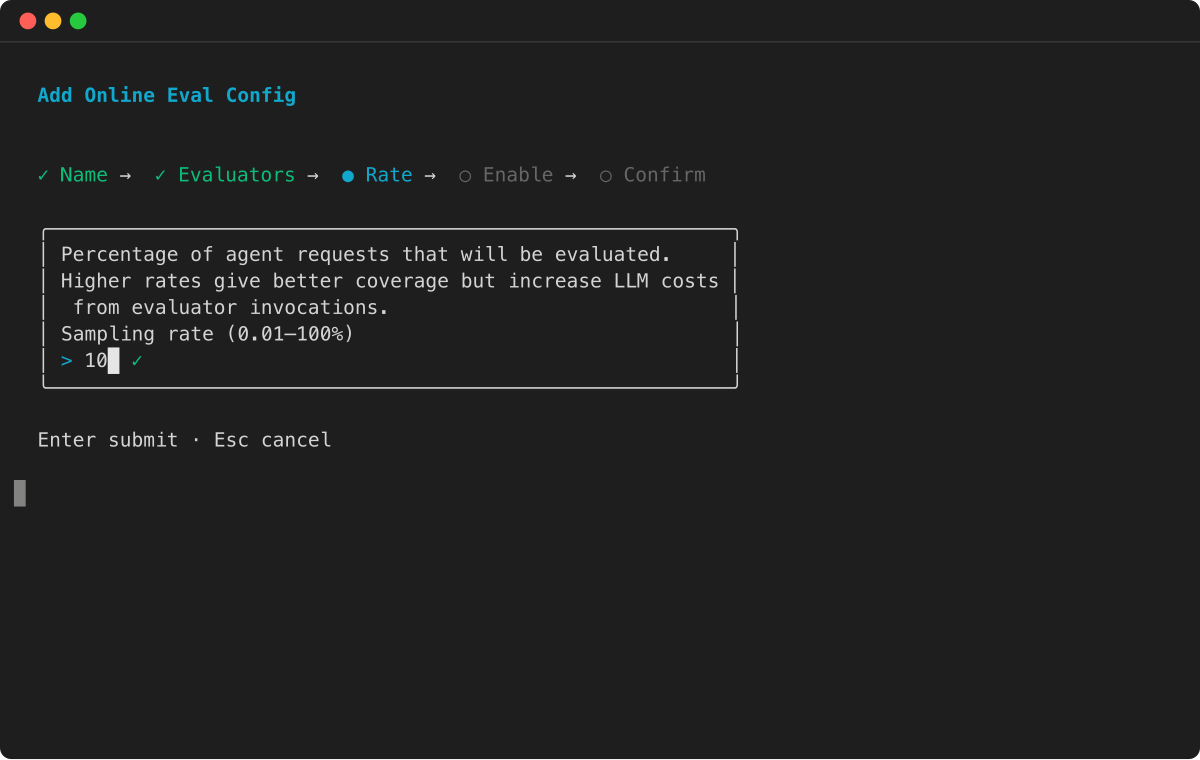Go to the Name step label
This screenshot has height=760, width=1200.
(x=84, y=175)
